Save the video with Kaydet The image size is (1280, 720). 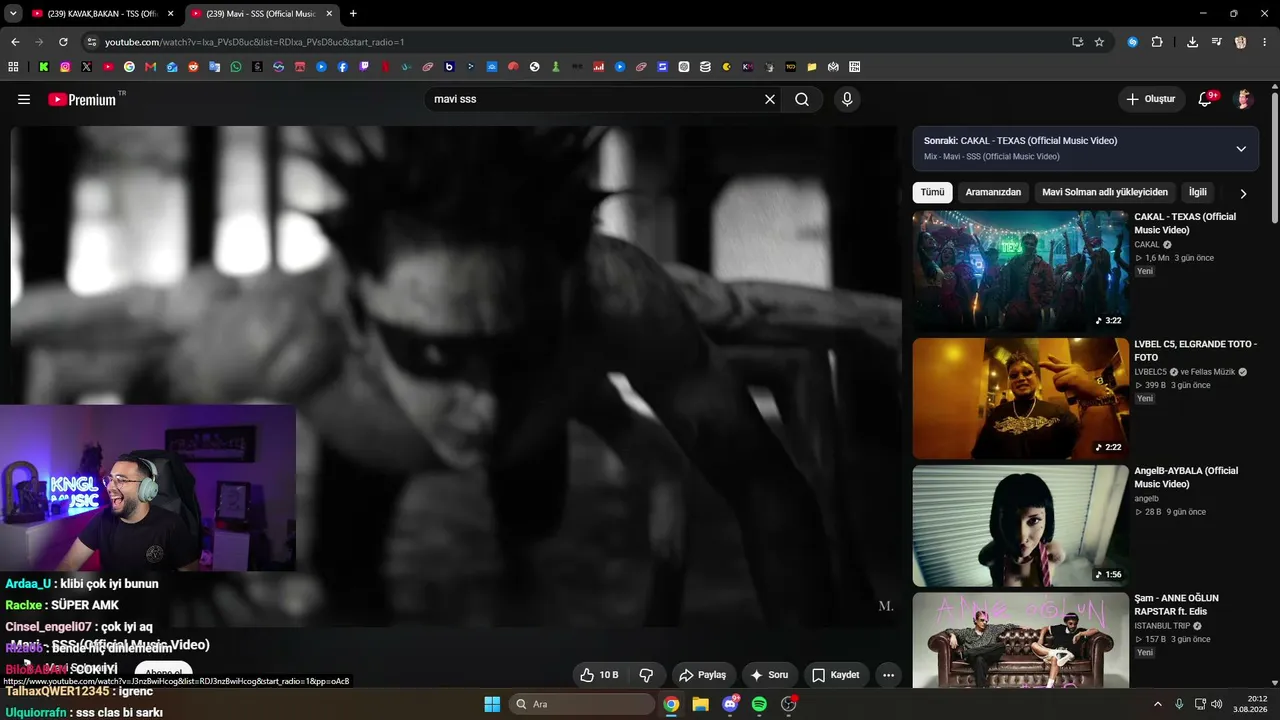836,675
